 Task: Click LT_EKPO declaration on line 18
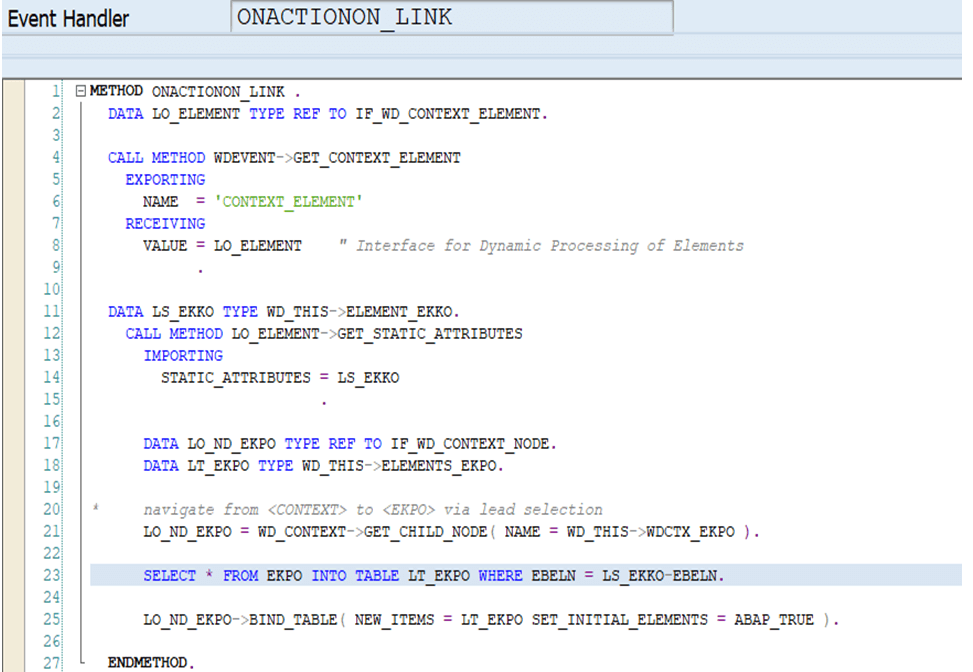click(x=218, y=465)
